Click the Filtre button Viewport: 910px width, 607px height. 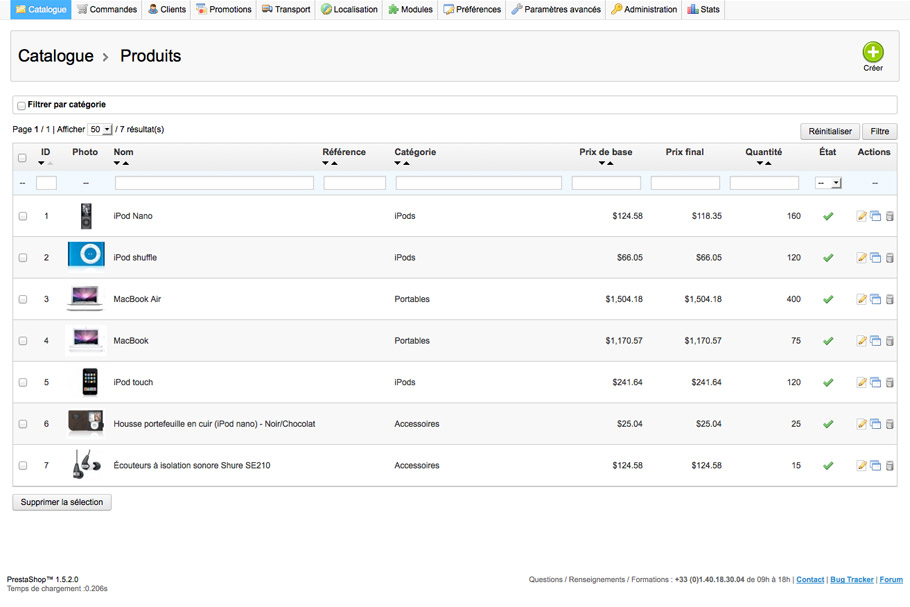pyautogui.click(x=880, y=131)
